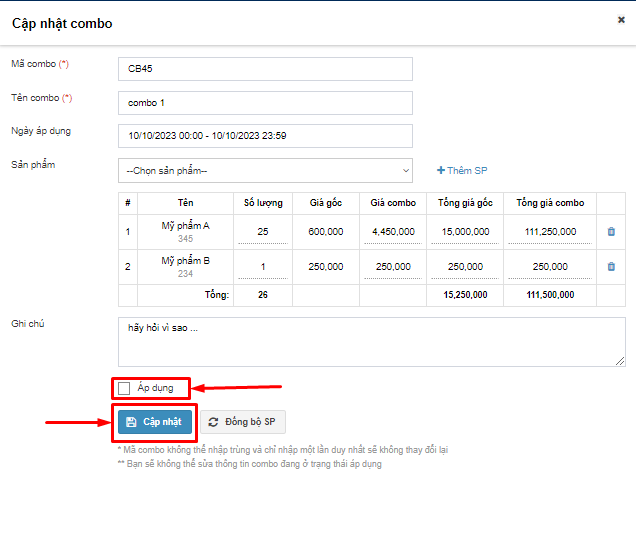The height and width of the screenshot is (545, 636).
Task: Edit quantity 25 for Mỹ phẩm A
Action: 263,232
